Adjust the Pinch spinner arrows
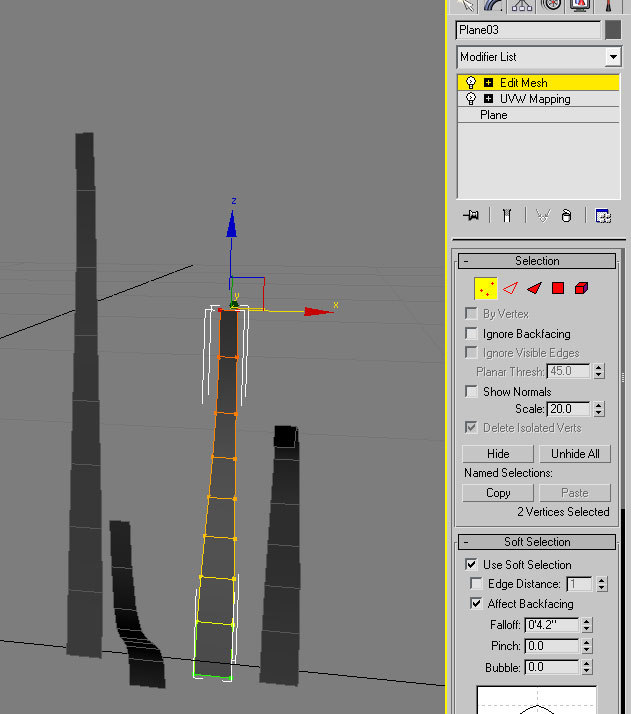 [587, 646]
